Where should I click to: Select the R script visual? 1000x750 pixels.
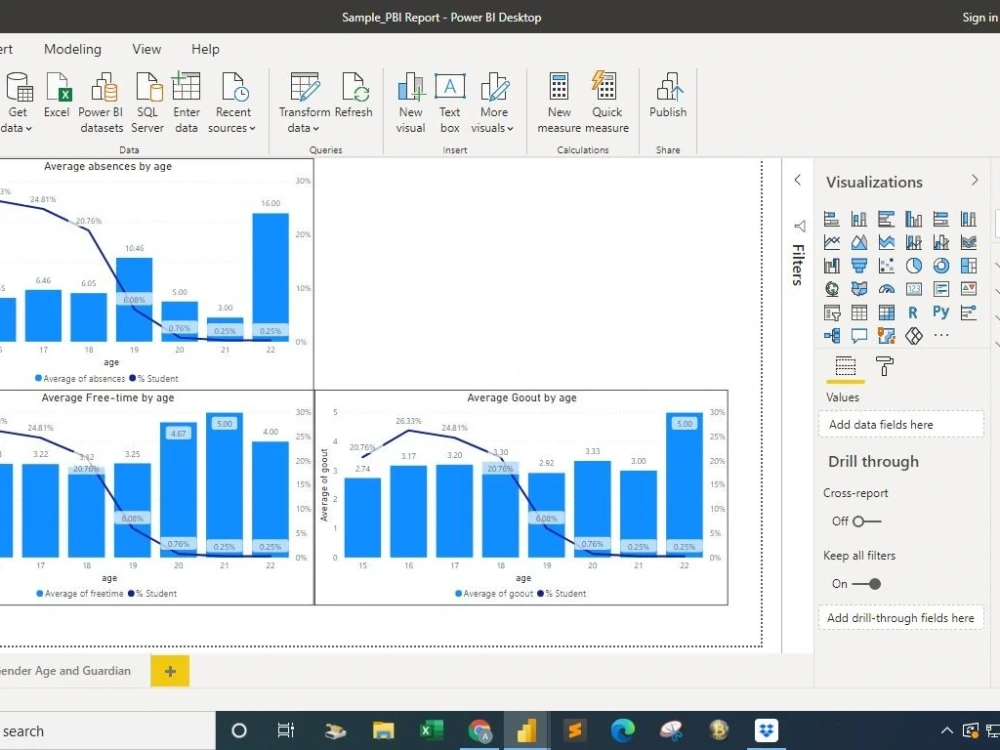[913, 312]
